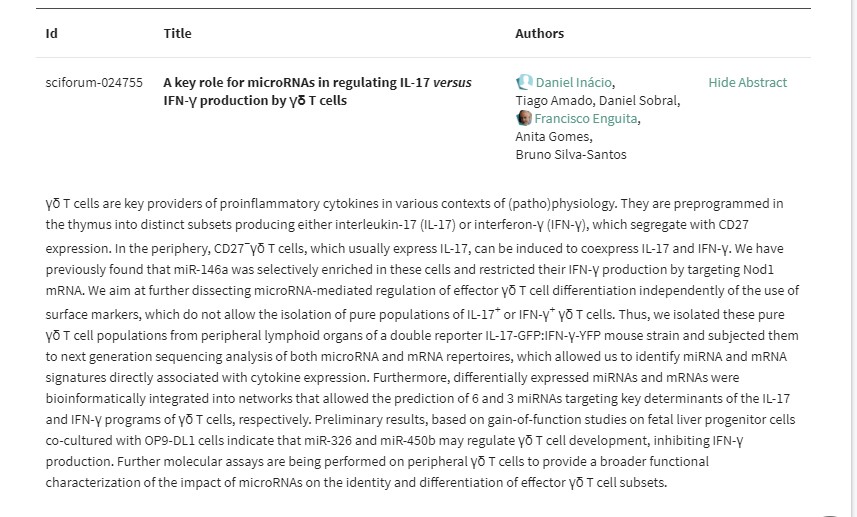Click Francisco Enguita's profile photo

pyautogui.click(x=524, y=119)
